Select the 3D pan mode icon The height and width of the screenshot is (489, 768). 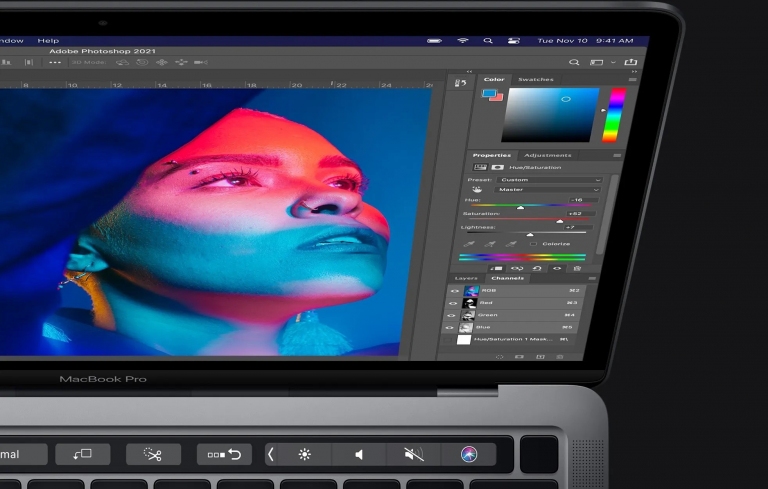[162, 62]
